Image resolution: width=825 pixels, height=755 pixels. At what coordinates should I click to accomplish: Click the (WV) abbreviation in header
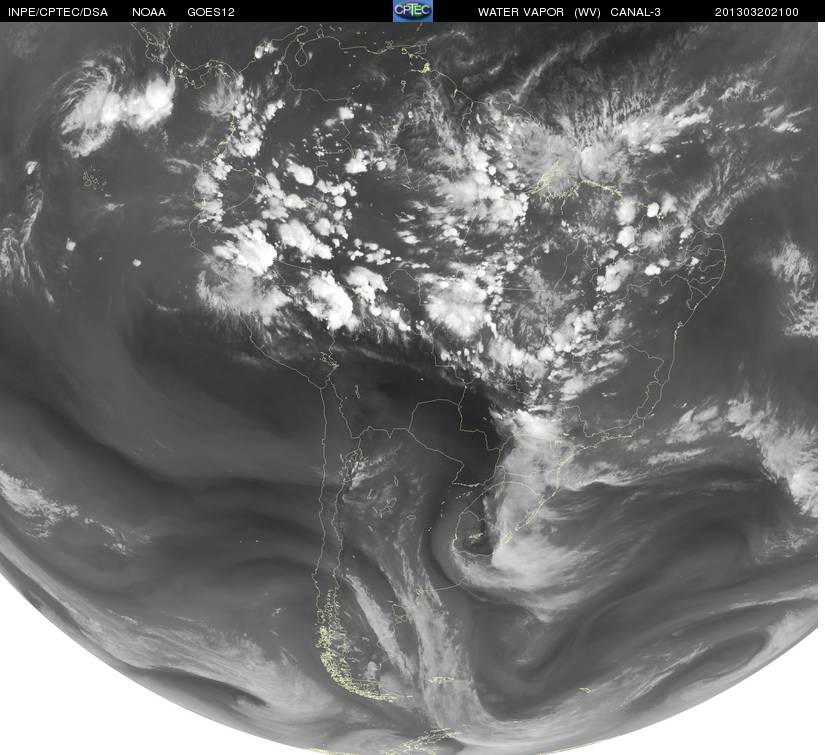pyautogui.click(x=587, y=12)
